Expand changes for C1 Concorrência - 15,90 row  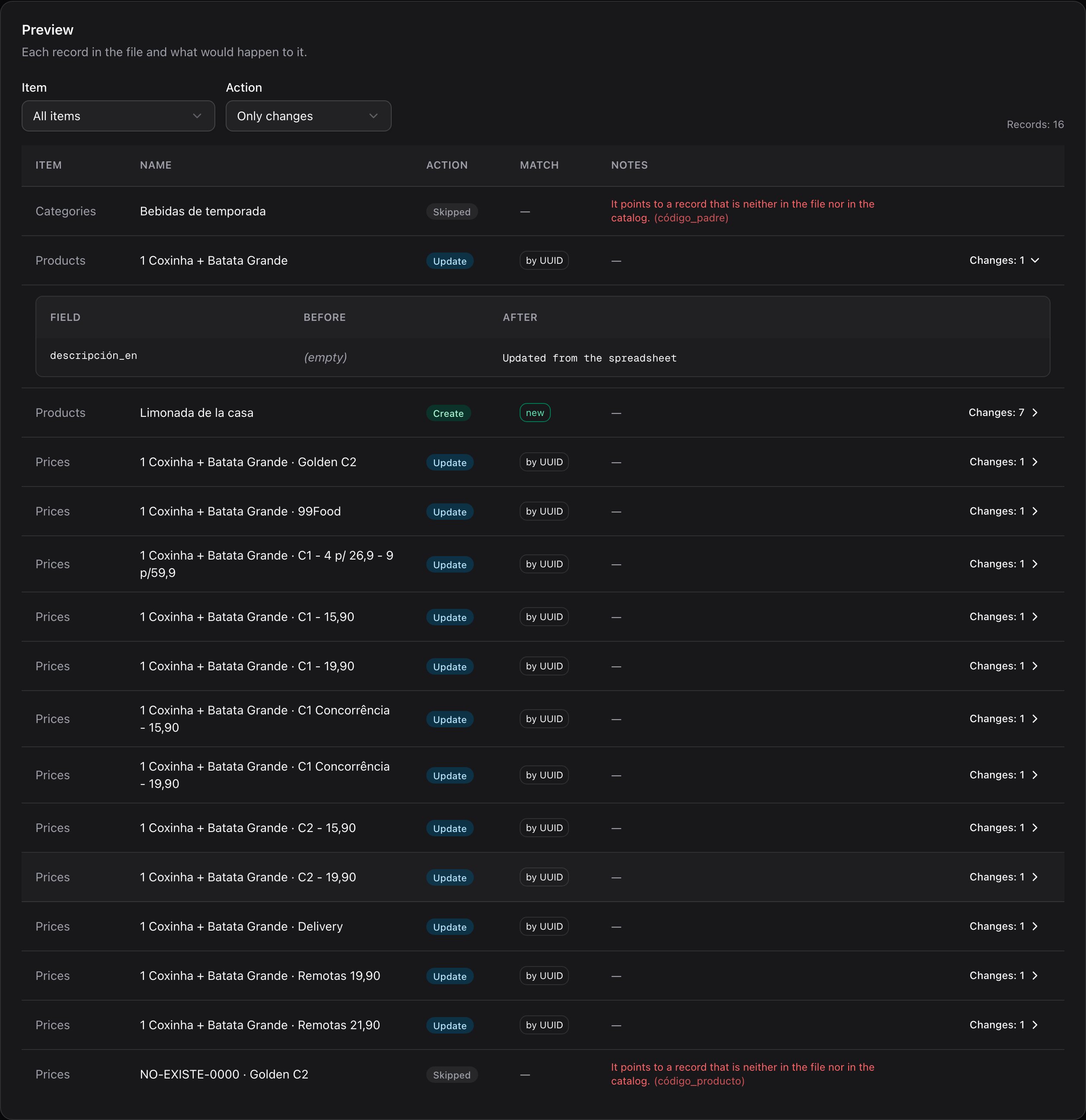(1004, 719)
